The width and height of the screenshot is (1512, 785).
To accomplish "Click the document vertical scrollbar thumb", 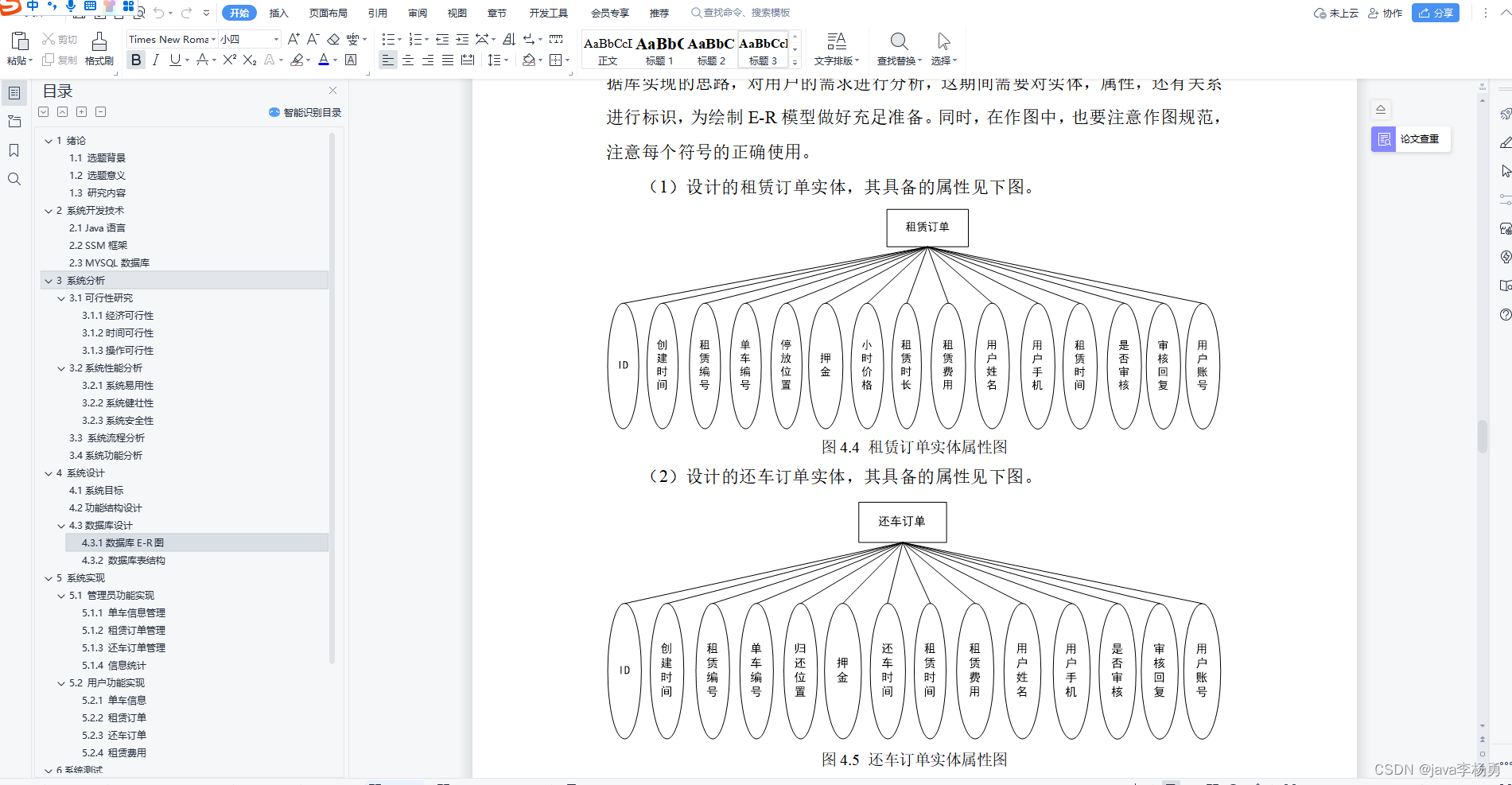I will pos(1482,436).
